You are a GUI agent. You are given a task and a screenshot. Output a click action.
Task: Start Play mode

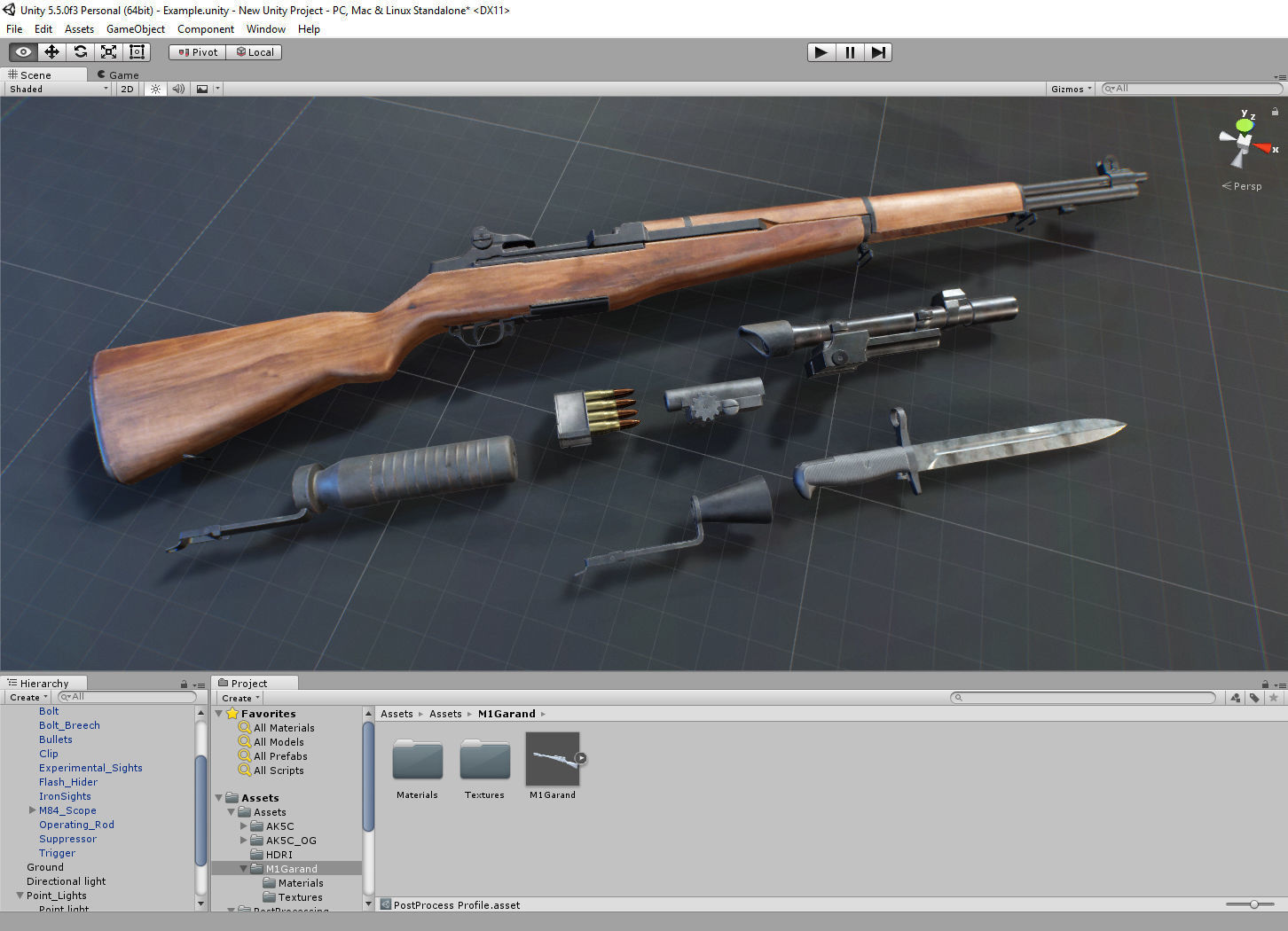click(x=821, y=52)
